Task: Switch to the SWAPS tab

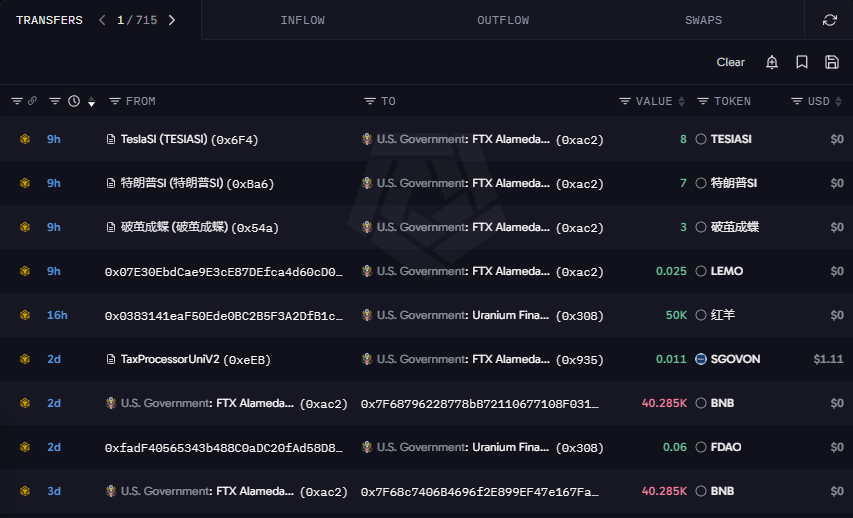Action: tap(703, 20)
